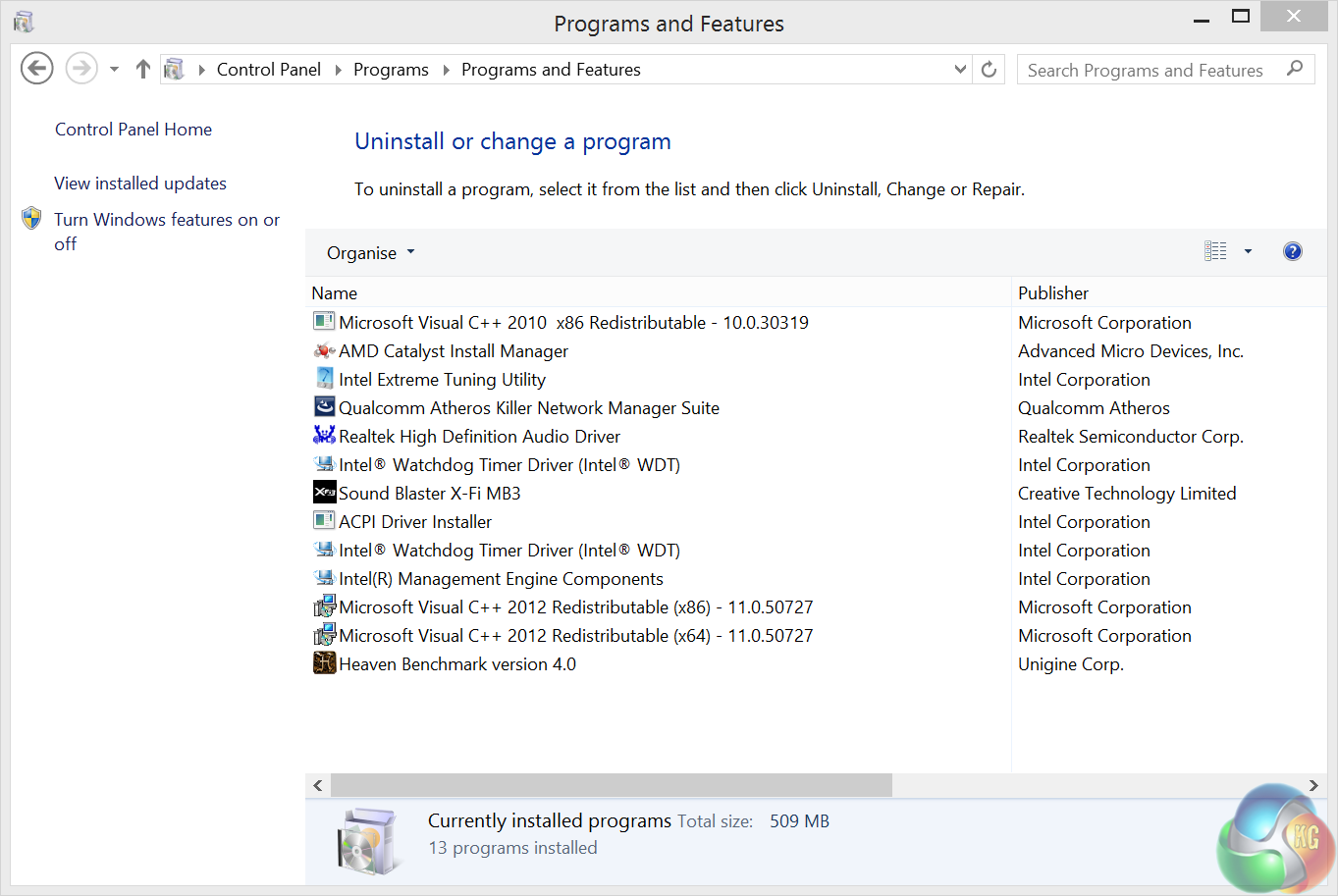Click the installed programs disc icon
The width and height of the screenshot is (1338, 896).
tap(370, 841)
